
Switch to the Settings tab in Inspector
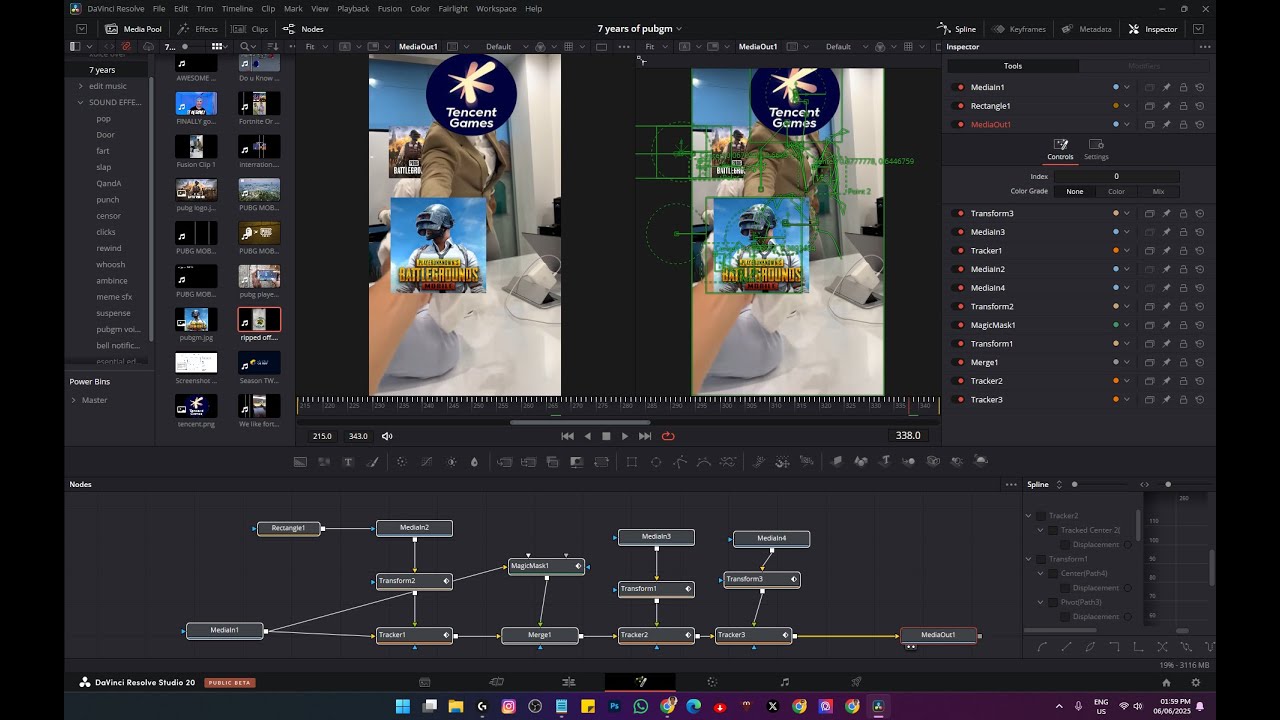click(1096, 150)
